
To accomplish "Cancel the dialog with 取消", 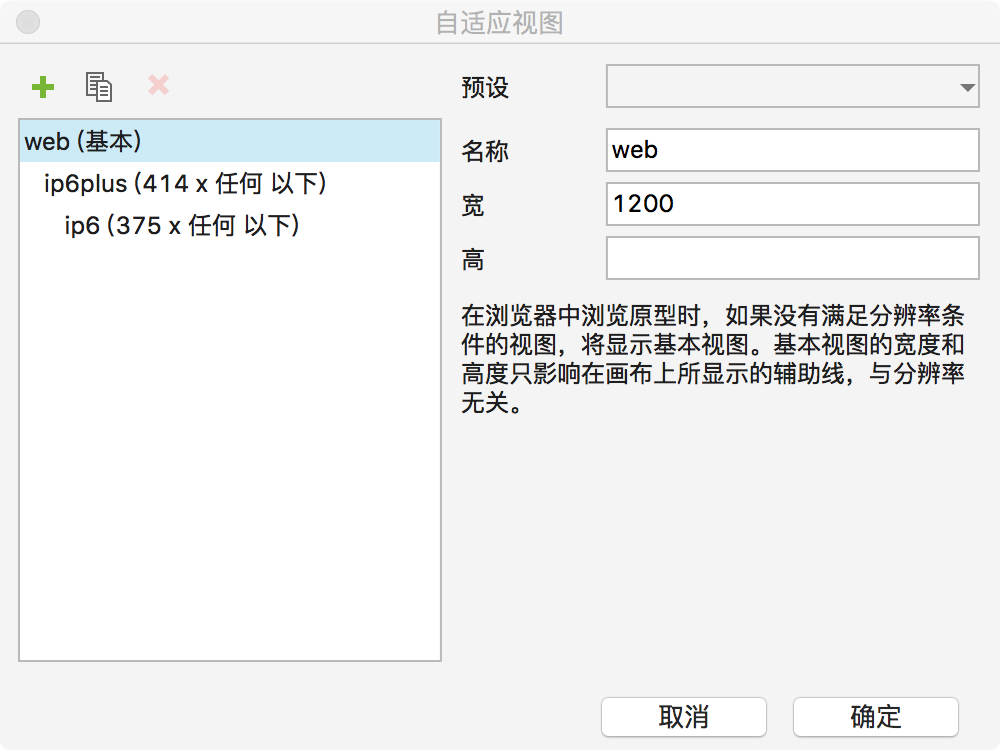I will (684, 717).
